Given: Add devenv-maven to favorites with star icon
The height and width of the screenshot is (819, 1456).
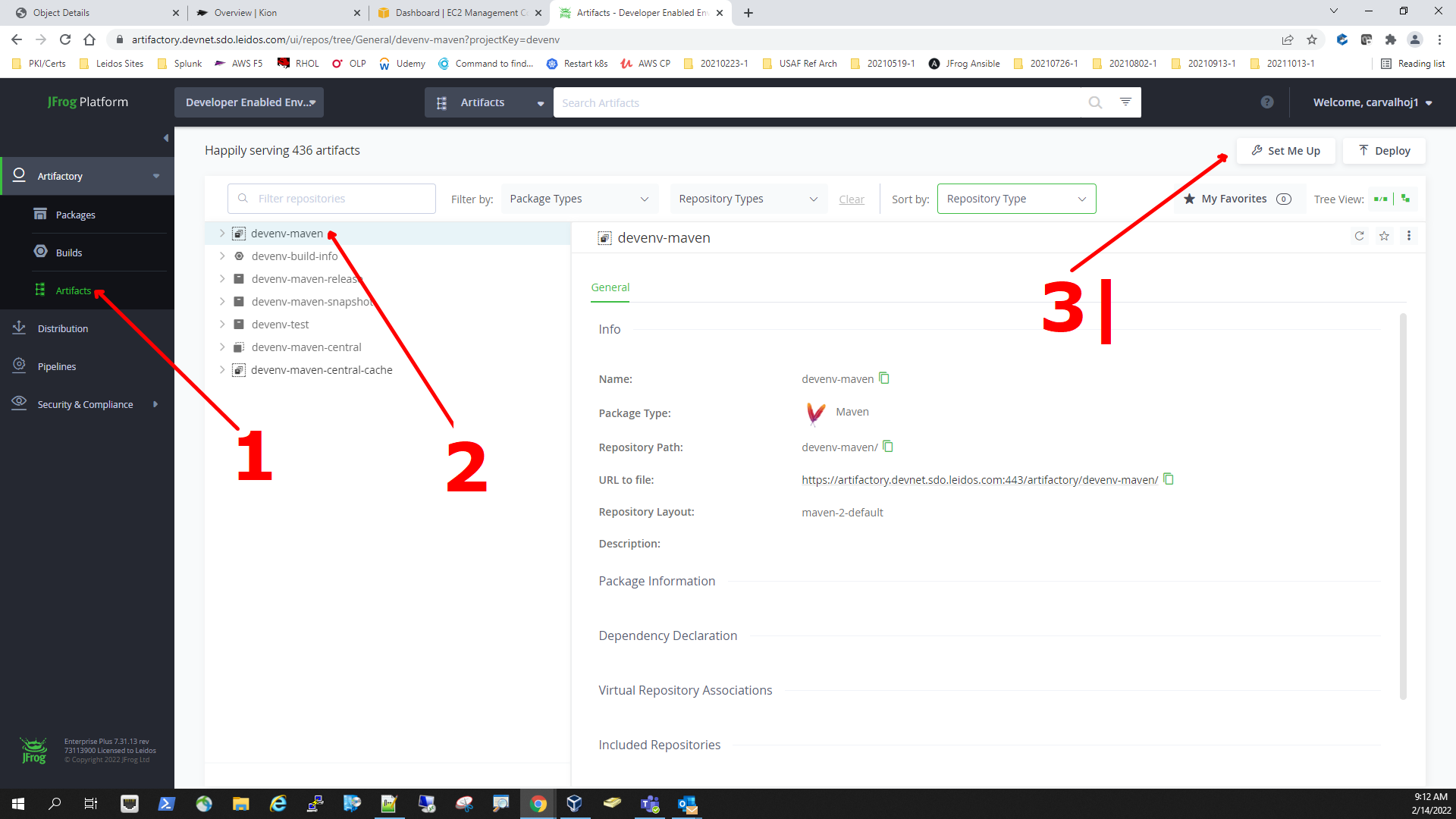Looking at the screenshot, I should click(1384, 236).
